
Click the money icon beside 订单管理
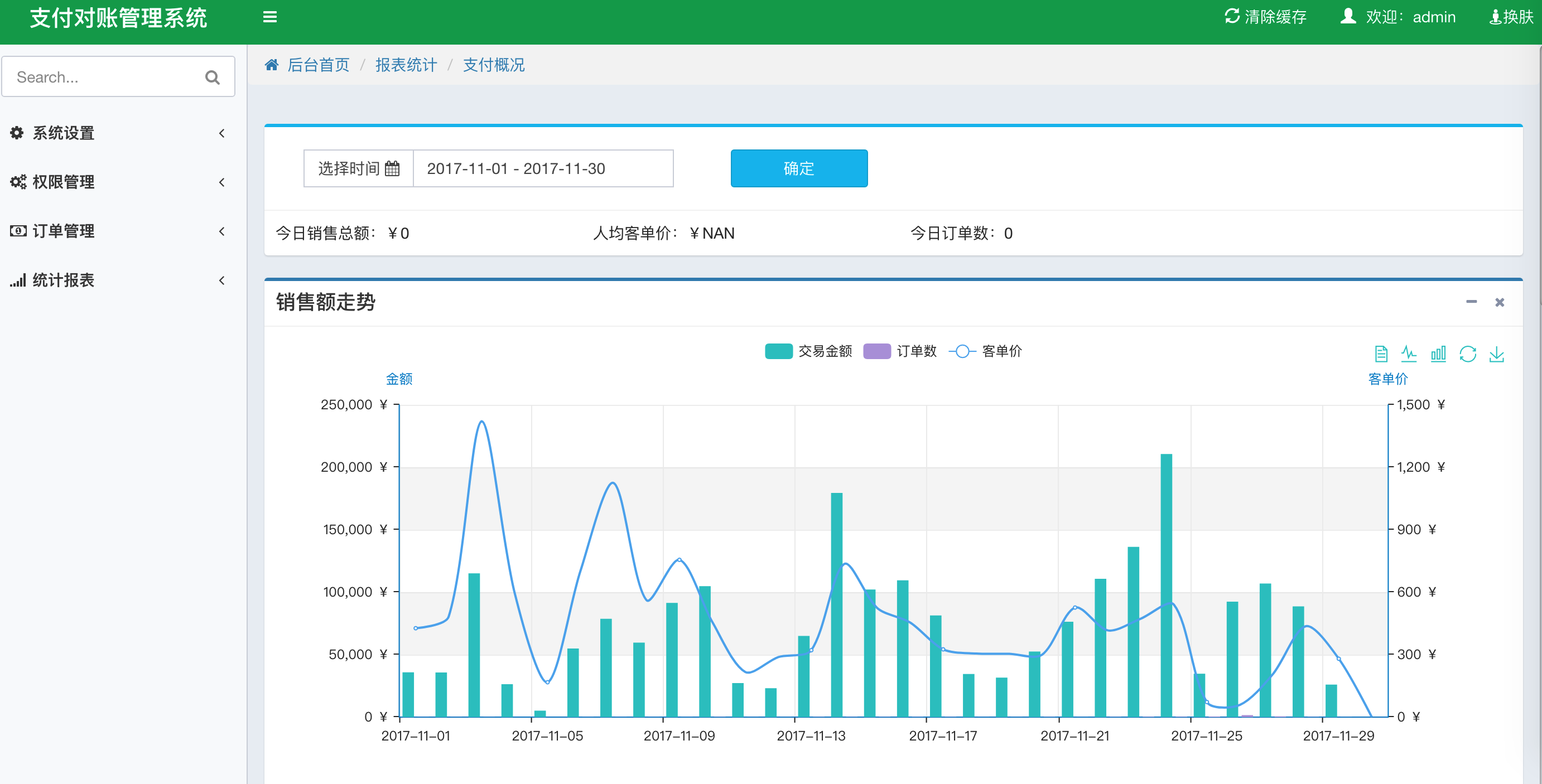(x=18, y=231)
